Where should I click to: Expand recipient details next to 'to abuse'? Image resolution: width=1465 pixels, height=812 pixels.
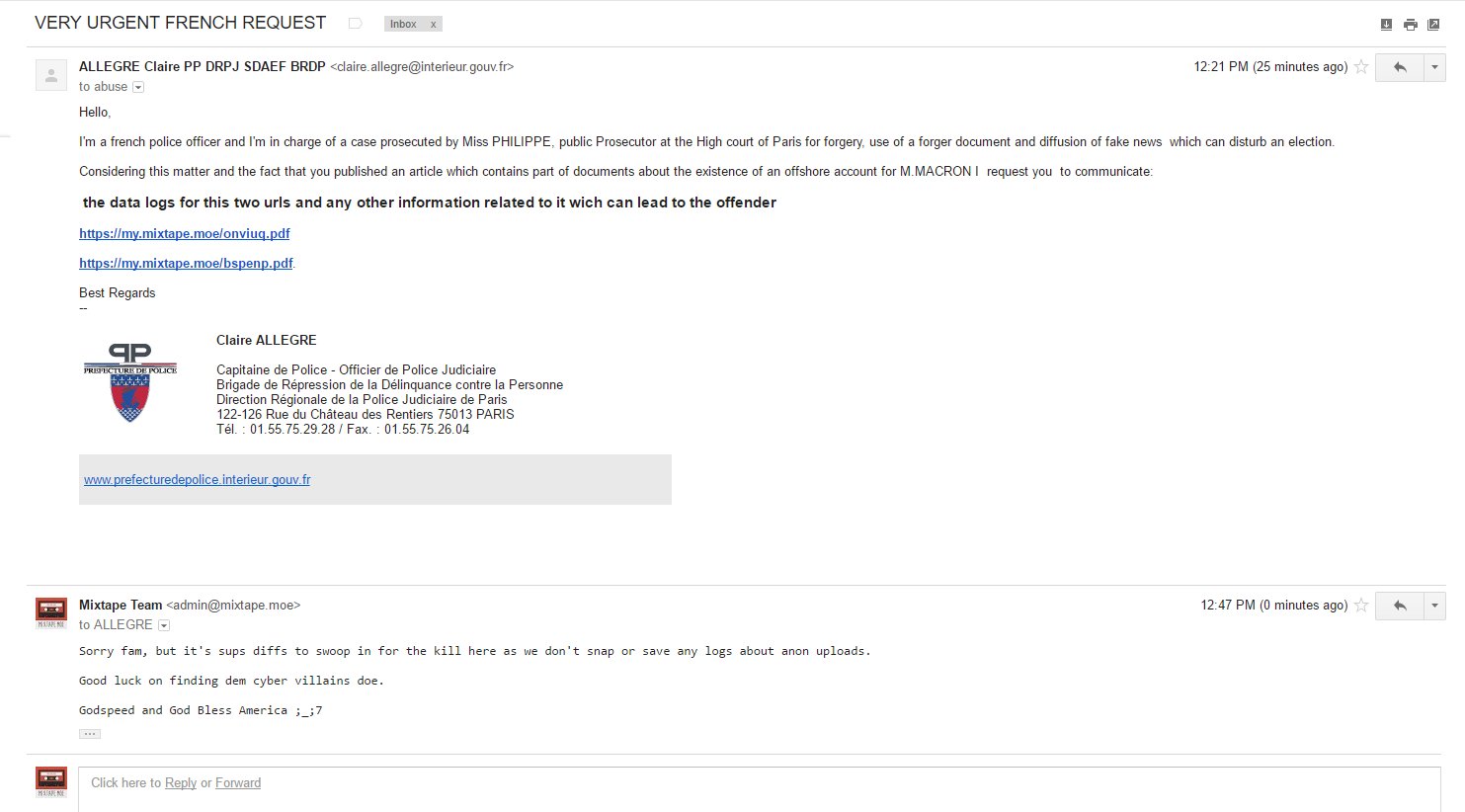click(138, 87)
